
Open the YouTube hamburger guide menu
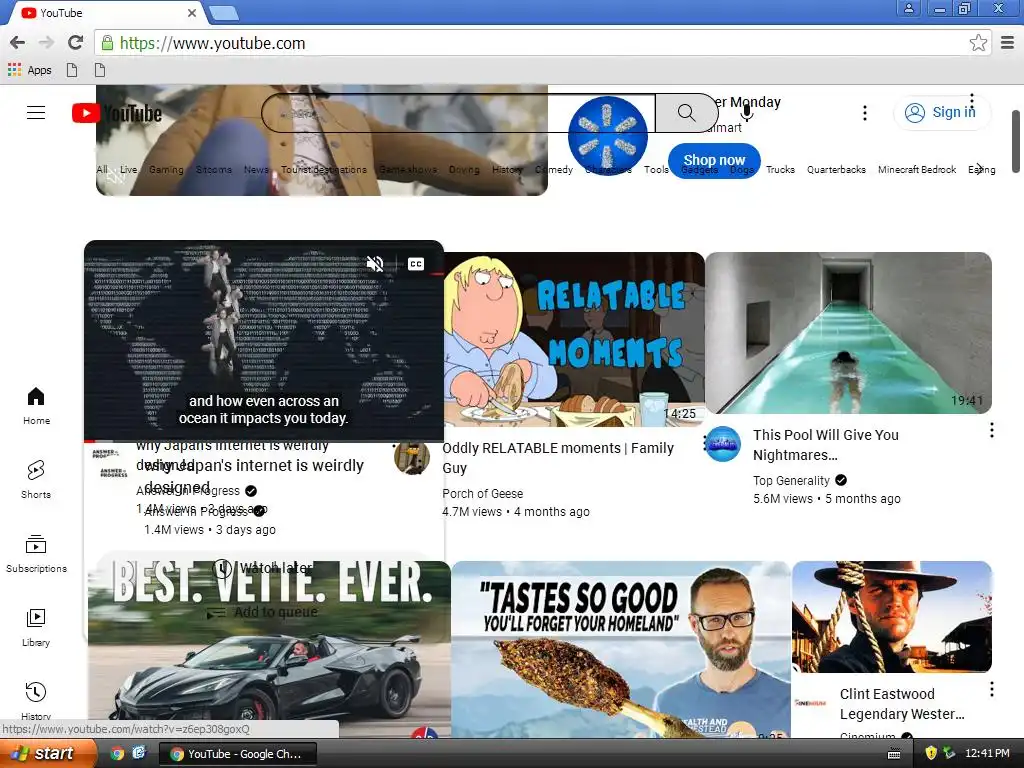pos(36,113)
